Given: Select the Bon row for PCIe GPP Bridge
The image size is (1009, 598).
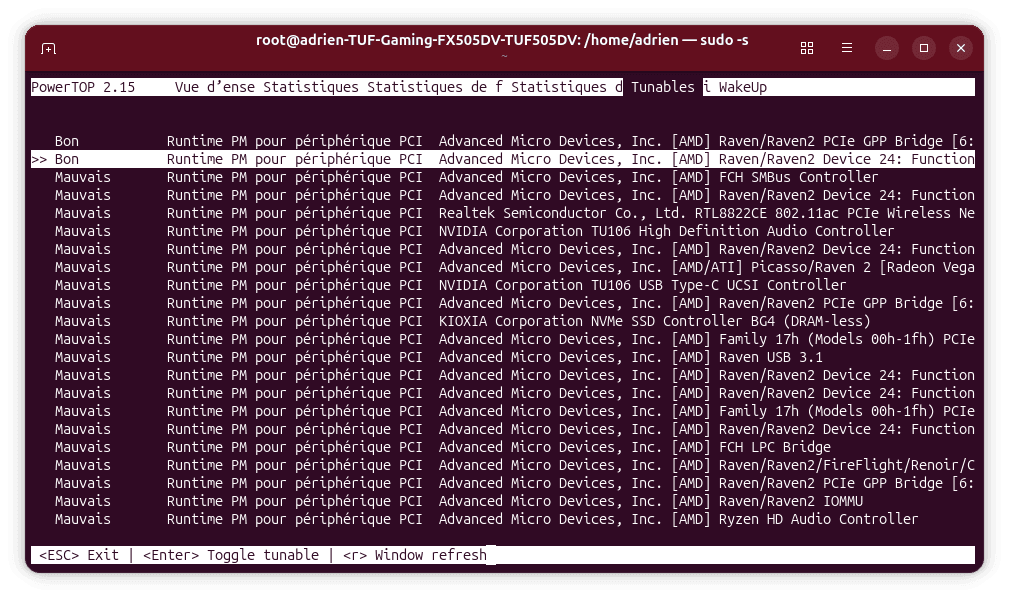Looking at the screenshot, I should pos(503,141).
